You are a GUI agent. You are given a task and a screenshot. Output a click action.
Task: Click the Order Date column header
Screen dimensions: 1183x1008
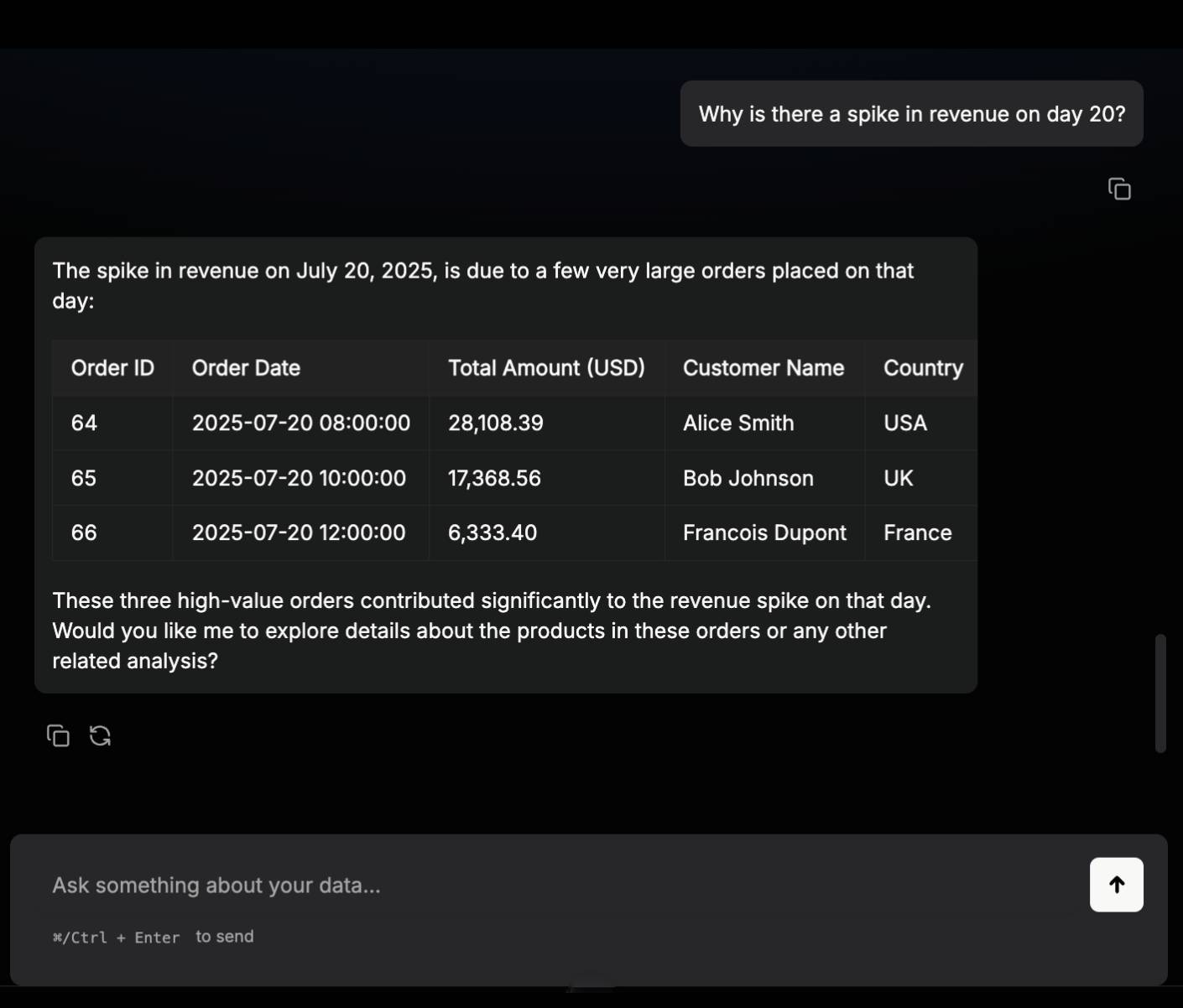(246, 368)
